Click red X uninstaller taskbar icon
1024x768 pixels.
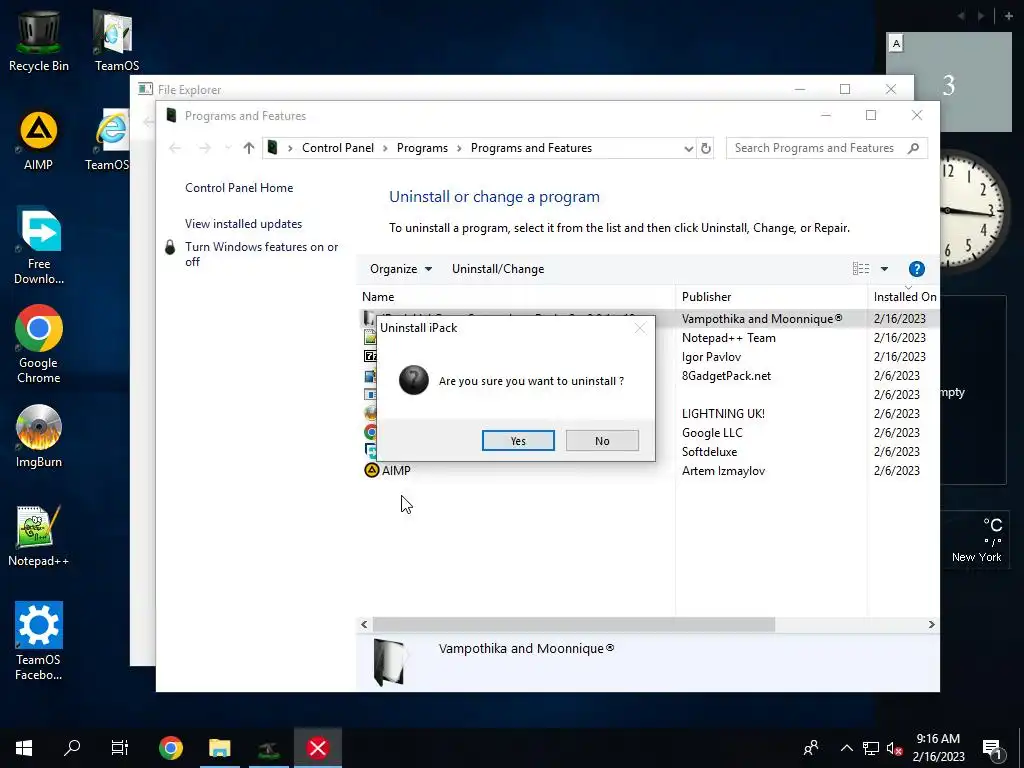tap(317, 748)
